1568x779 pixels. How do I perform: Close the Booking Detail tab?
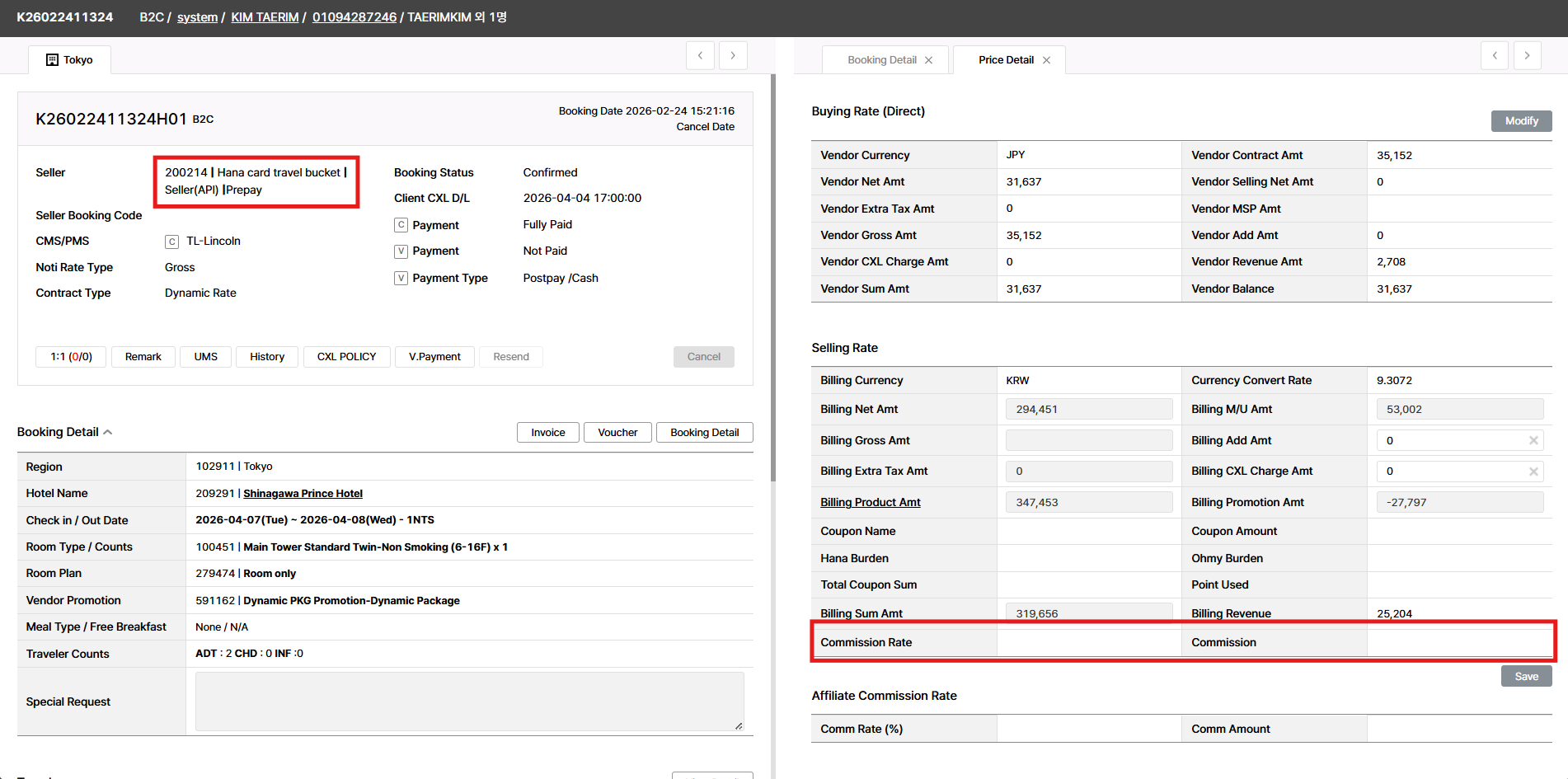[929, 60]
